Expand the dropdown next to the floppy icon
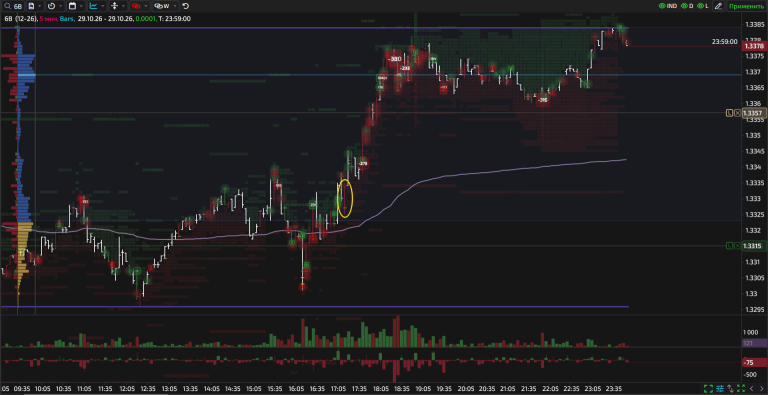The width and height of the screenshot is (768, 395). pyautogui.click(x=40, y=6)
